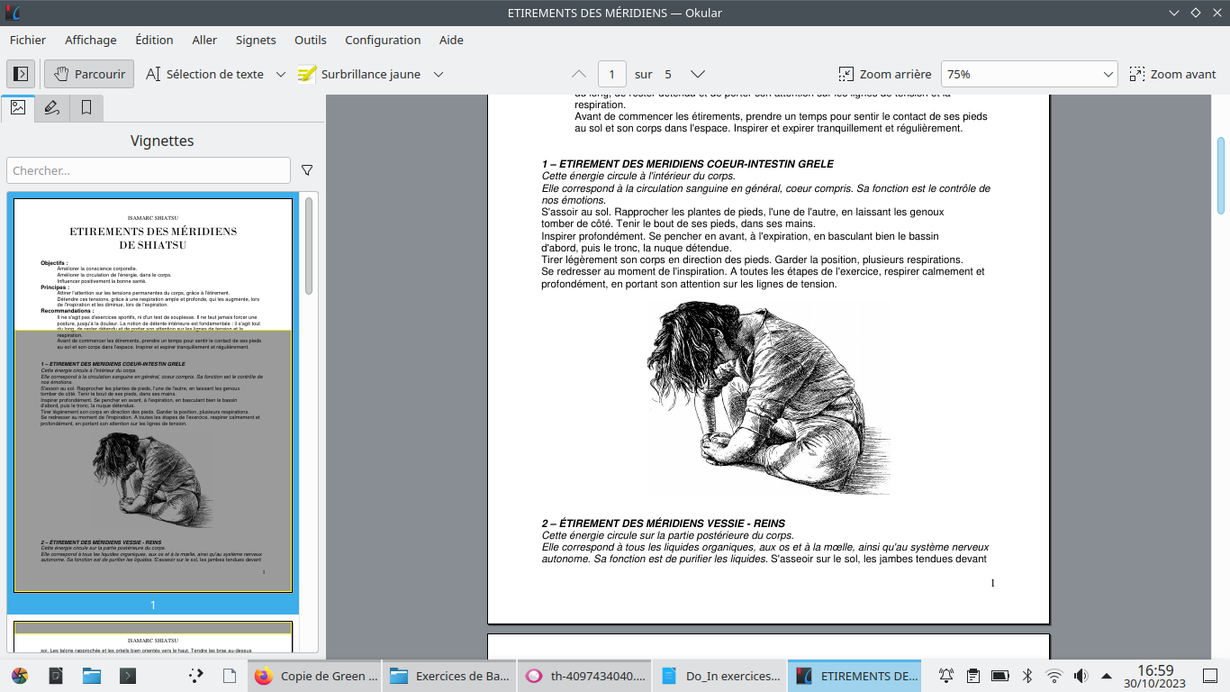Expand the Surbrillance jaune dropdown arrow
The height and width of the screenshot is (692, 1230).
(438, 74)
